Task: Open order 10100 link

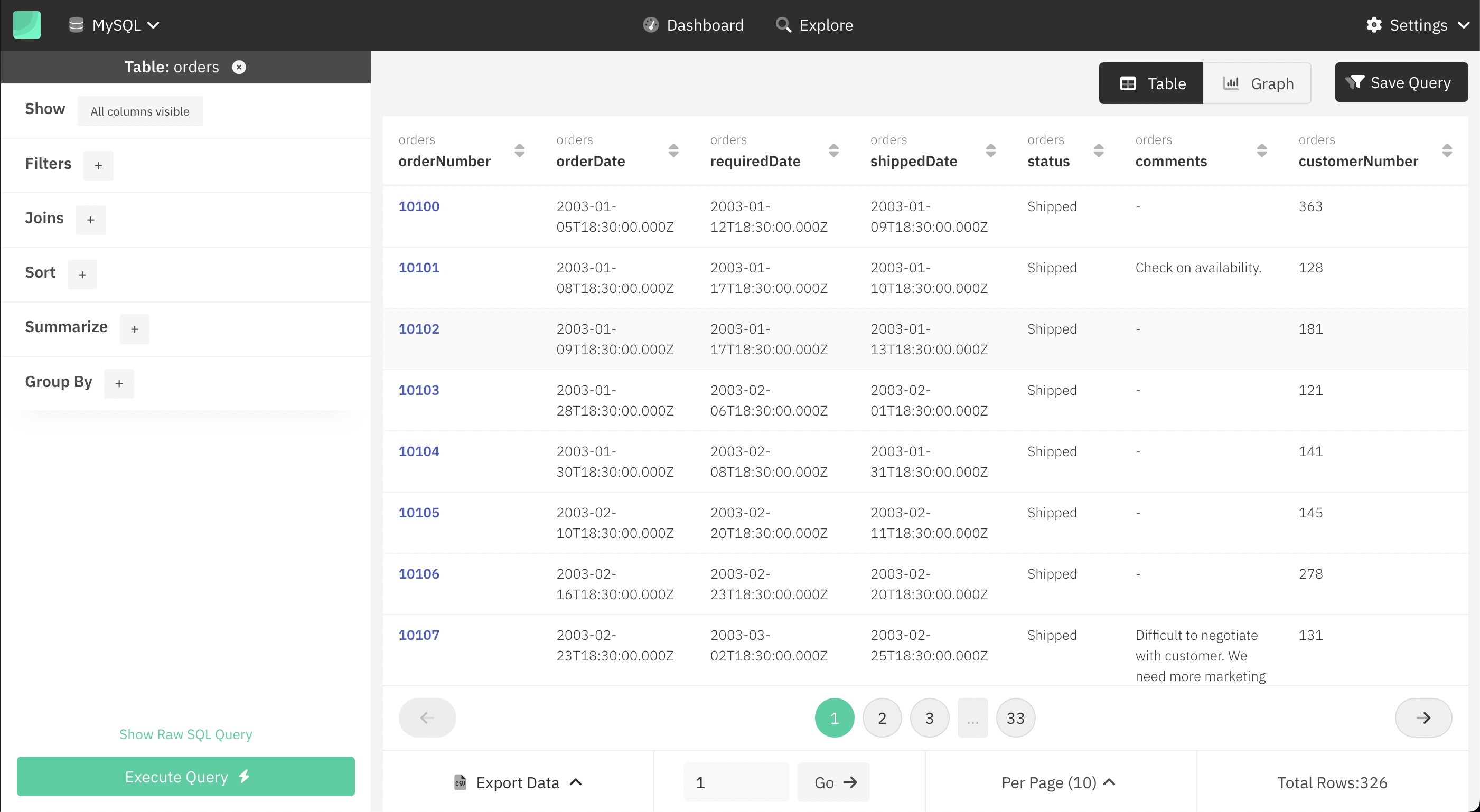Action: click(419, 206)
